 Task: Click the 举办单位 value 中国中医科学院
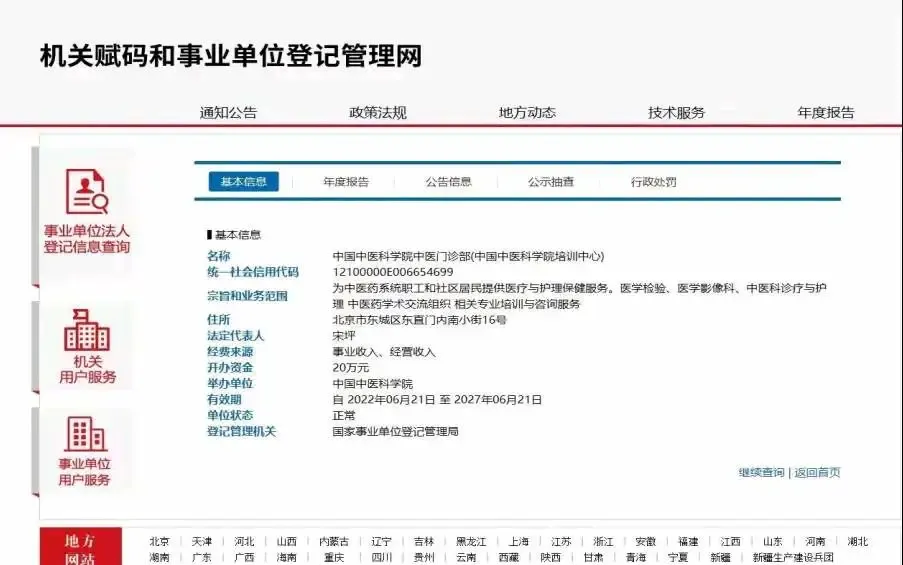point(373,384)
